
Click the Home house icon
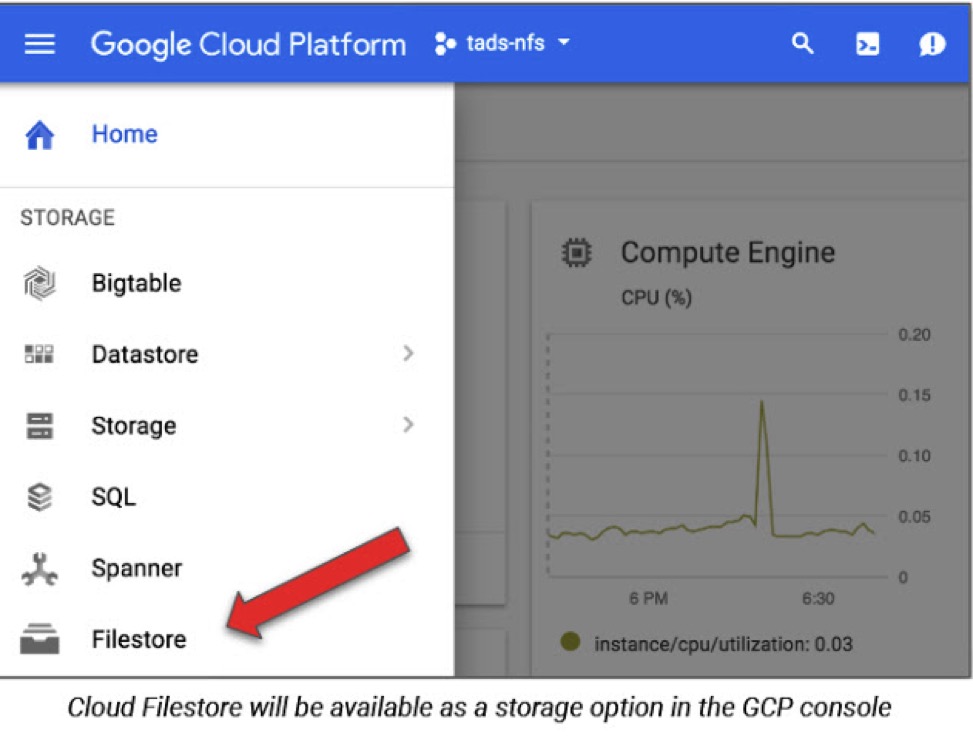tap(40, 135)
